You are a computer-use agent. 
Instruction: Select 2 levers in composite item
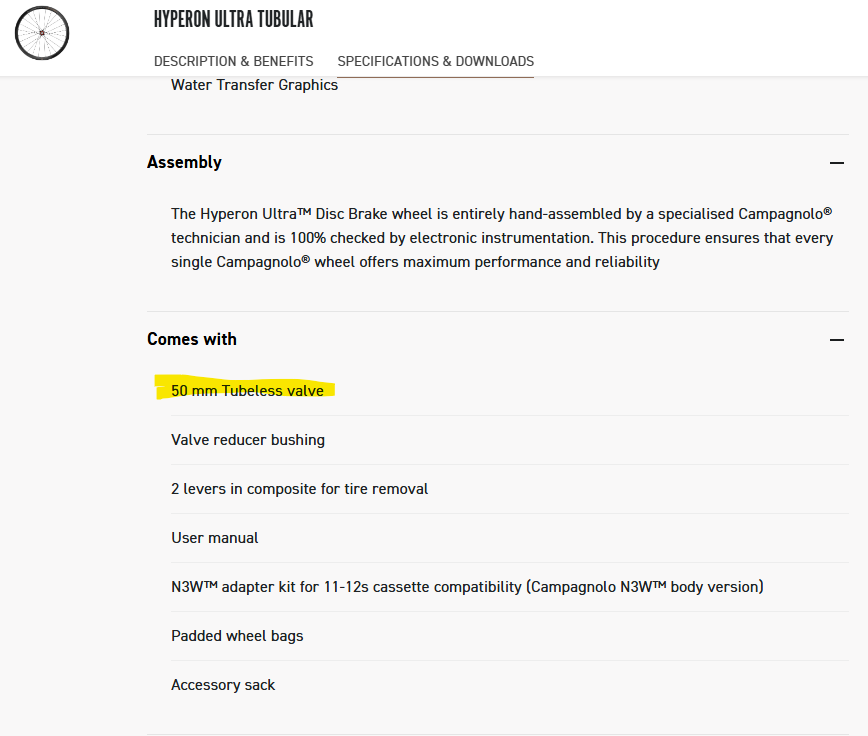tap(299, 489)
